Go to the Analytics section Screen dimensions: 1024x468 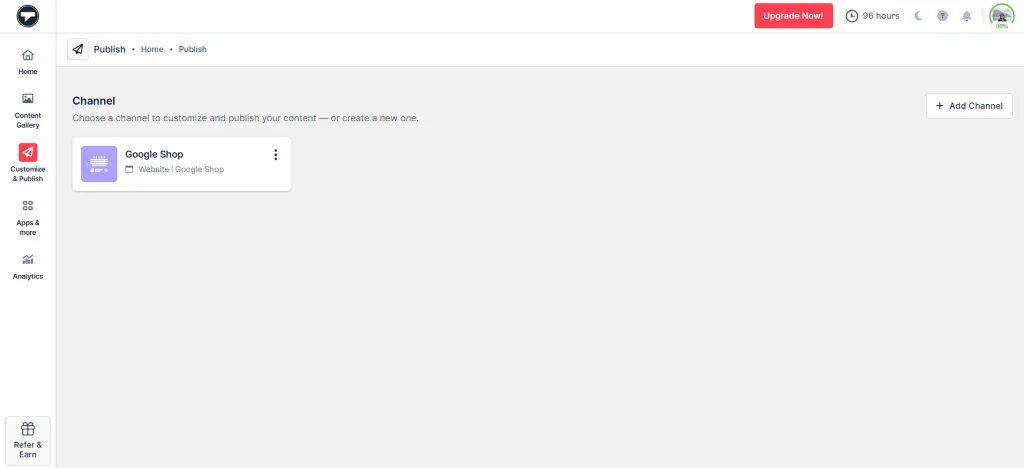[x=28, y=266]
